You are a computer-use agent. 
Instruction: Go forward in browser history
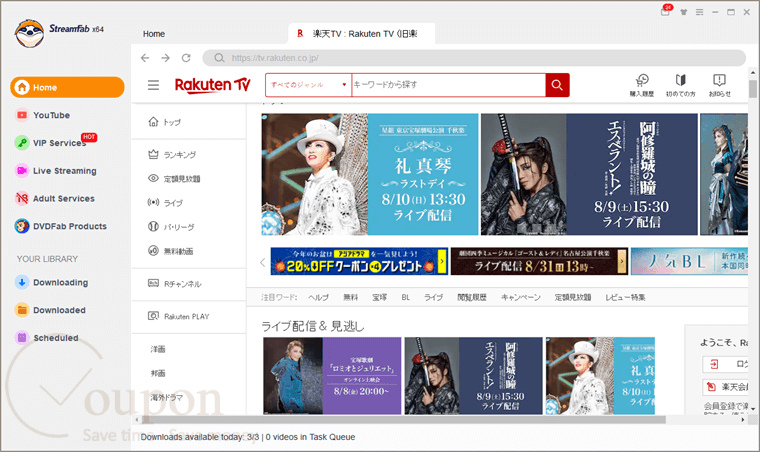pyautogui.click(x=165, y=58)
